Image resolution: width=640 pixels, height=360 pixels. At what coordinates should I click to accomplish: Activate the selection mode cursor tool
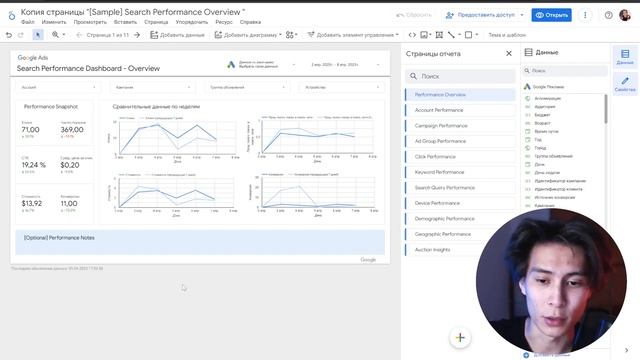[38, 35]
